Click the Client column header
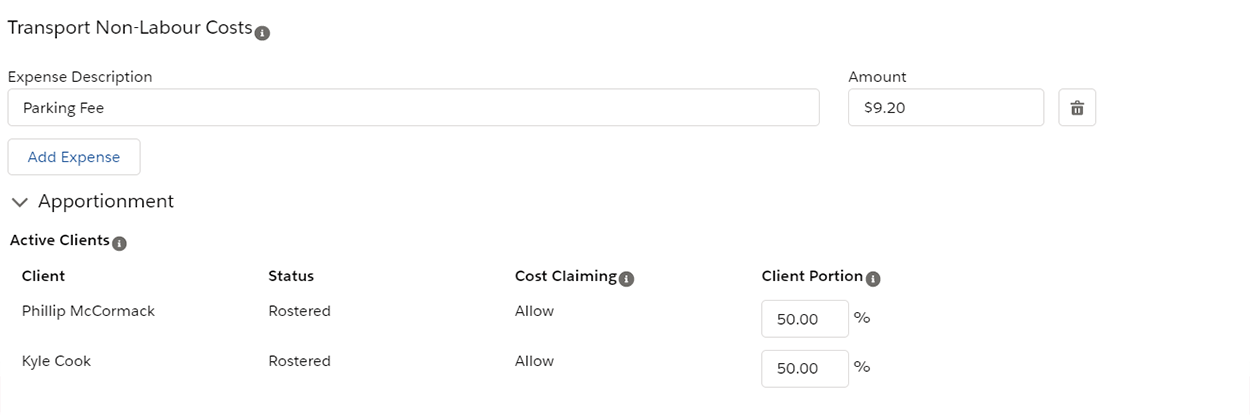Viewport: 1250px width, 416px height. [x=43, y=276]
